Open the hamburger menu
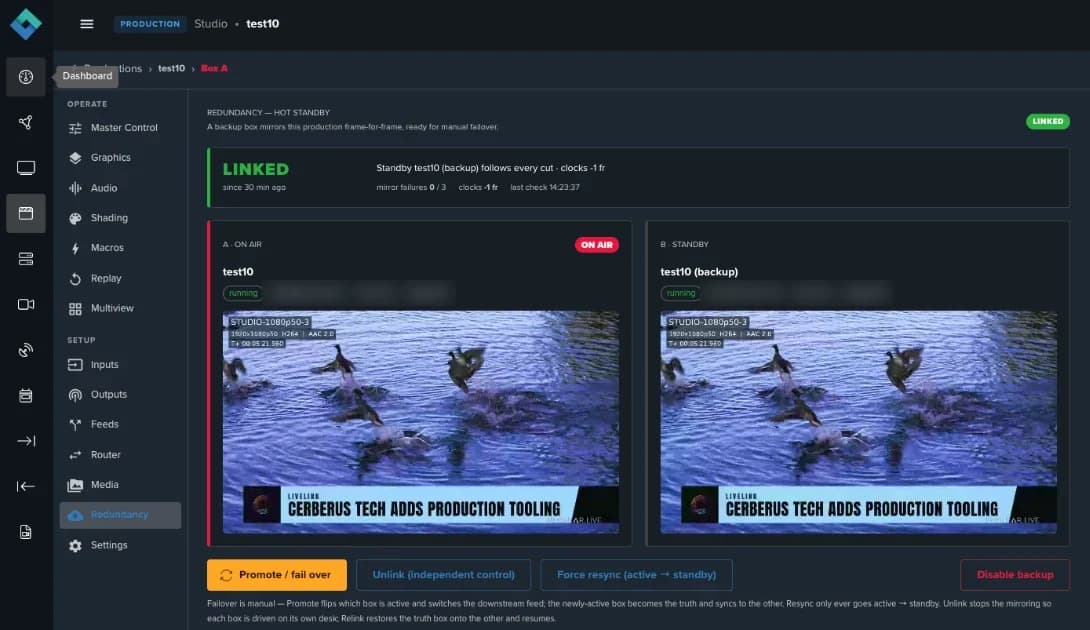The height and width of the screenshot is (630, 1090). tap(86, 24)
